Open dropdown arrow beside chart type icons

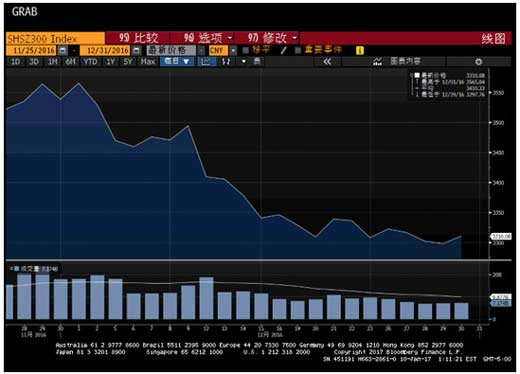pyautogui.click(x=244, y=62)
